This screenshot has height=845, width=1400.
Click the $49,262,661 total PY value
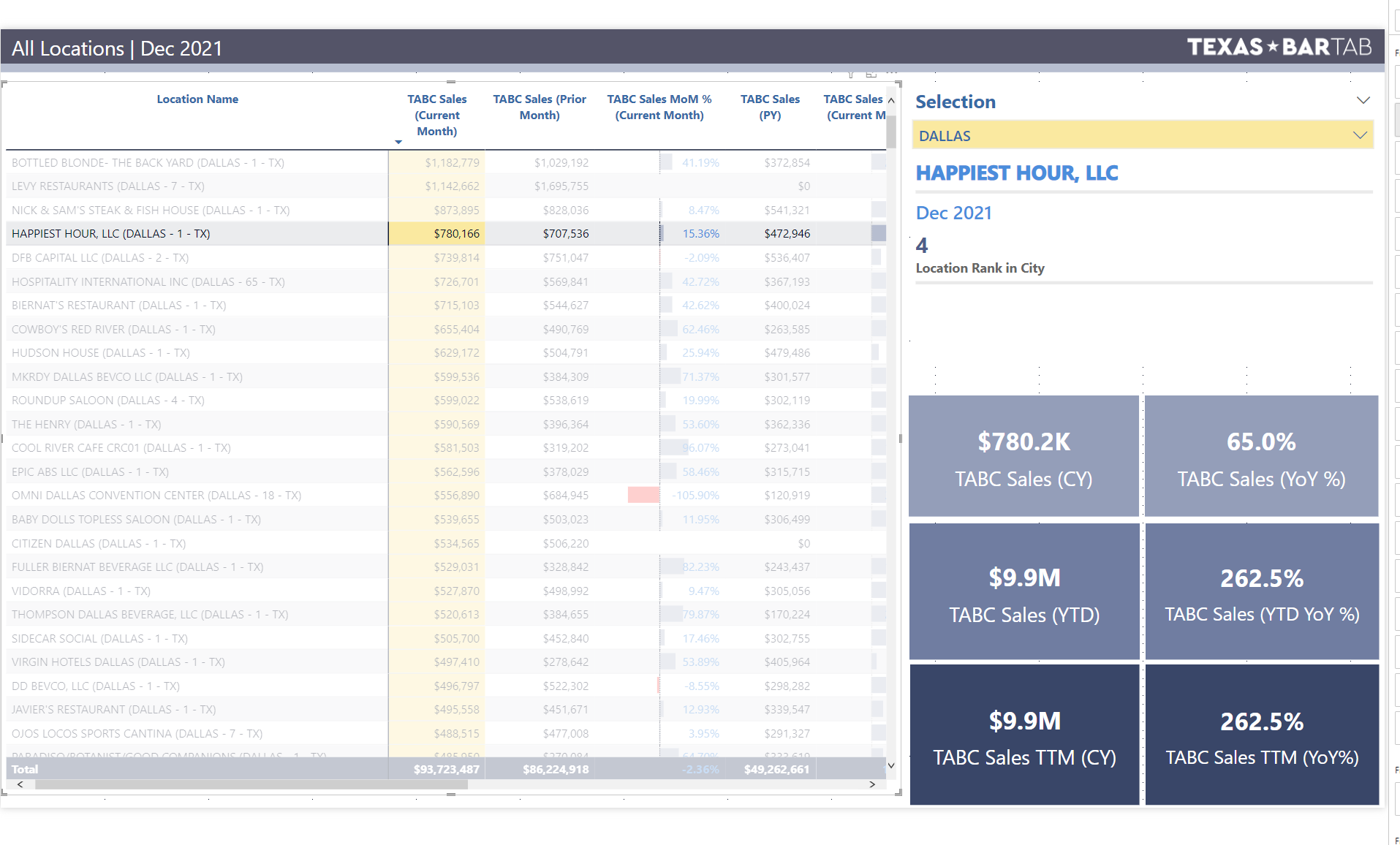(776, 769)
